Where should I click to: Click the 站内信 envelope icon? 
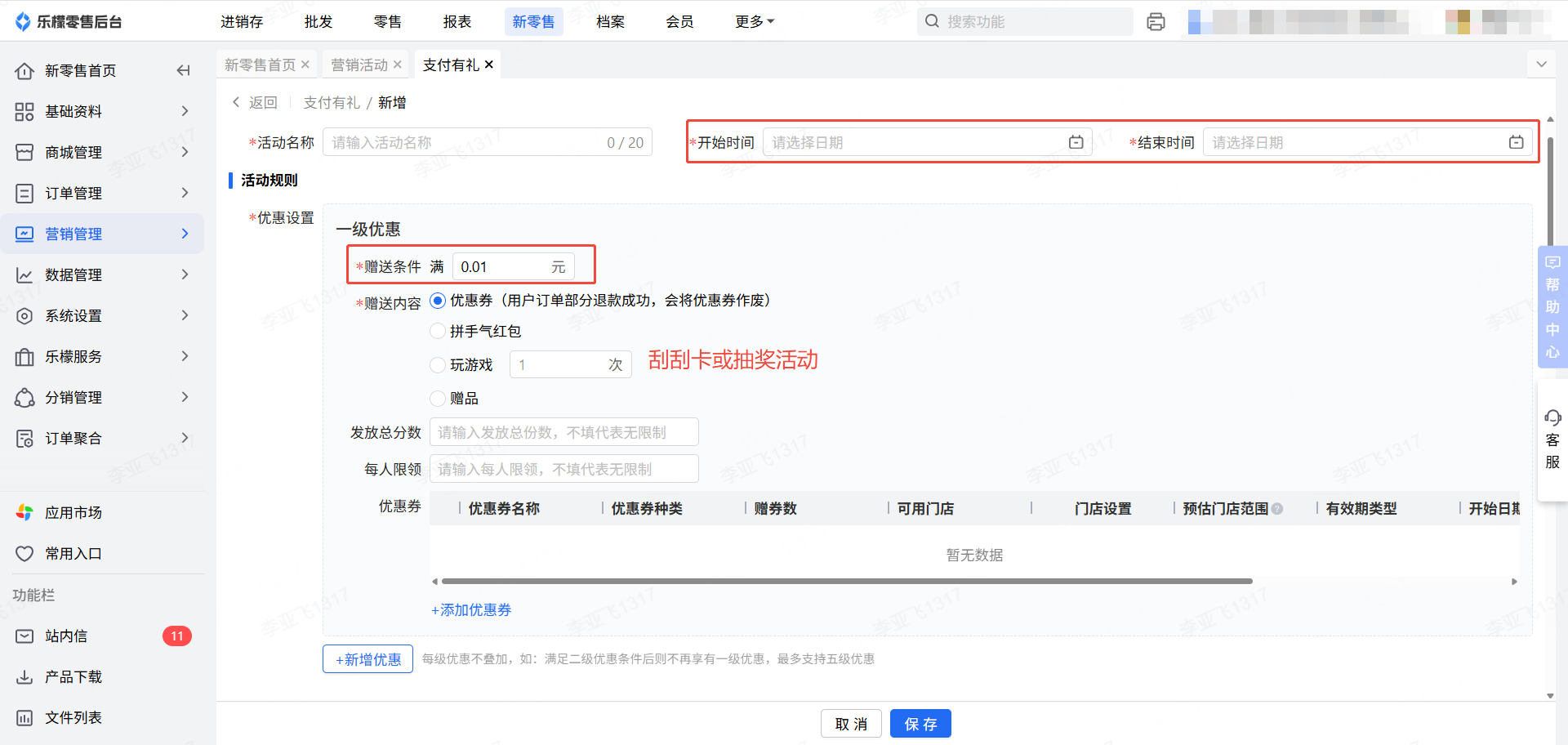24,636
